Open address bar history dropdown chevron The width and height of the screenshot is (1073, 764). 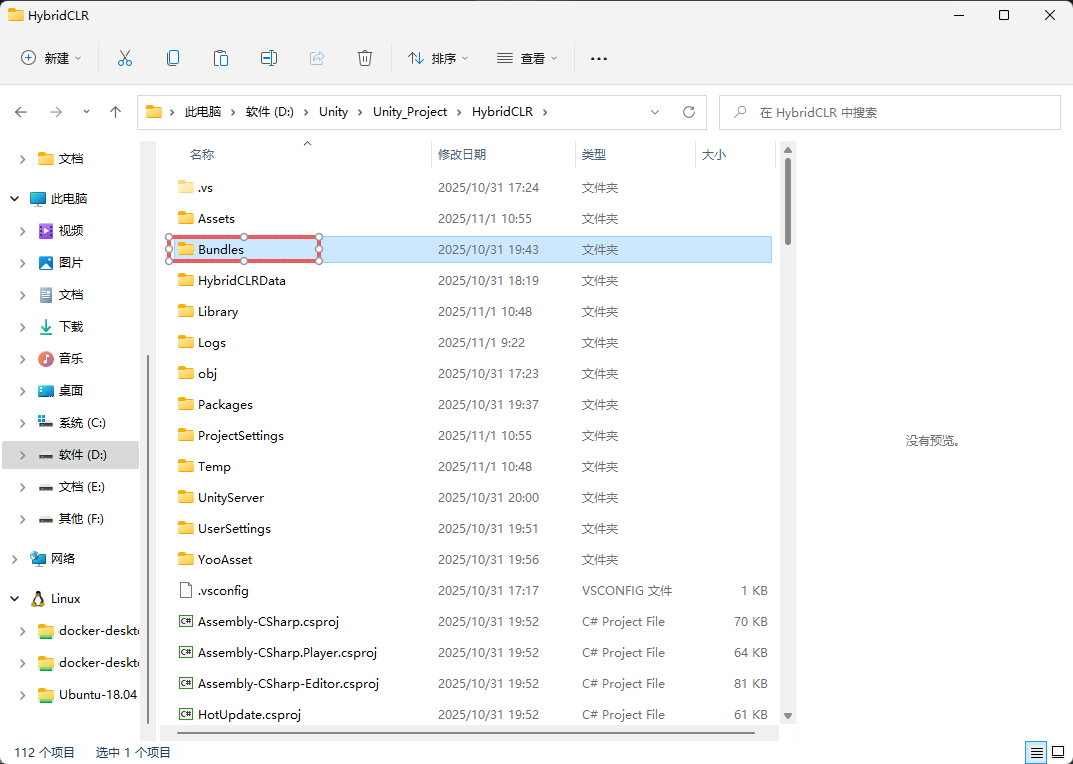click(x=655, y=112)
